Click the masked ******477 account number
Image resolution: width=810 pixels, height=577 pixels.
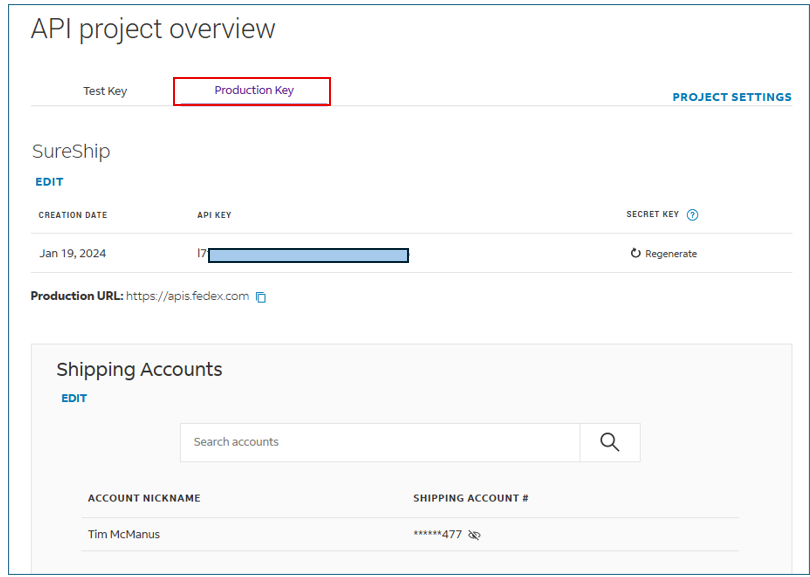437,535
